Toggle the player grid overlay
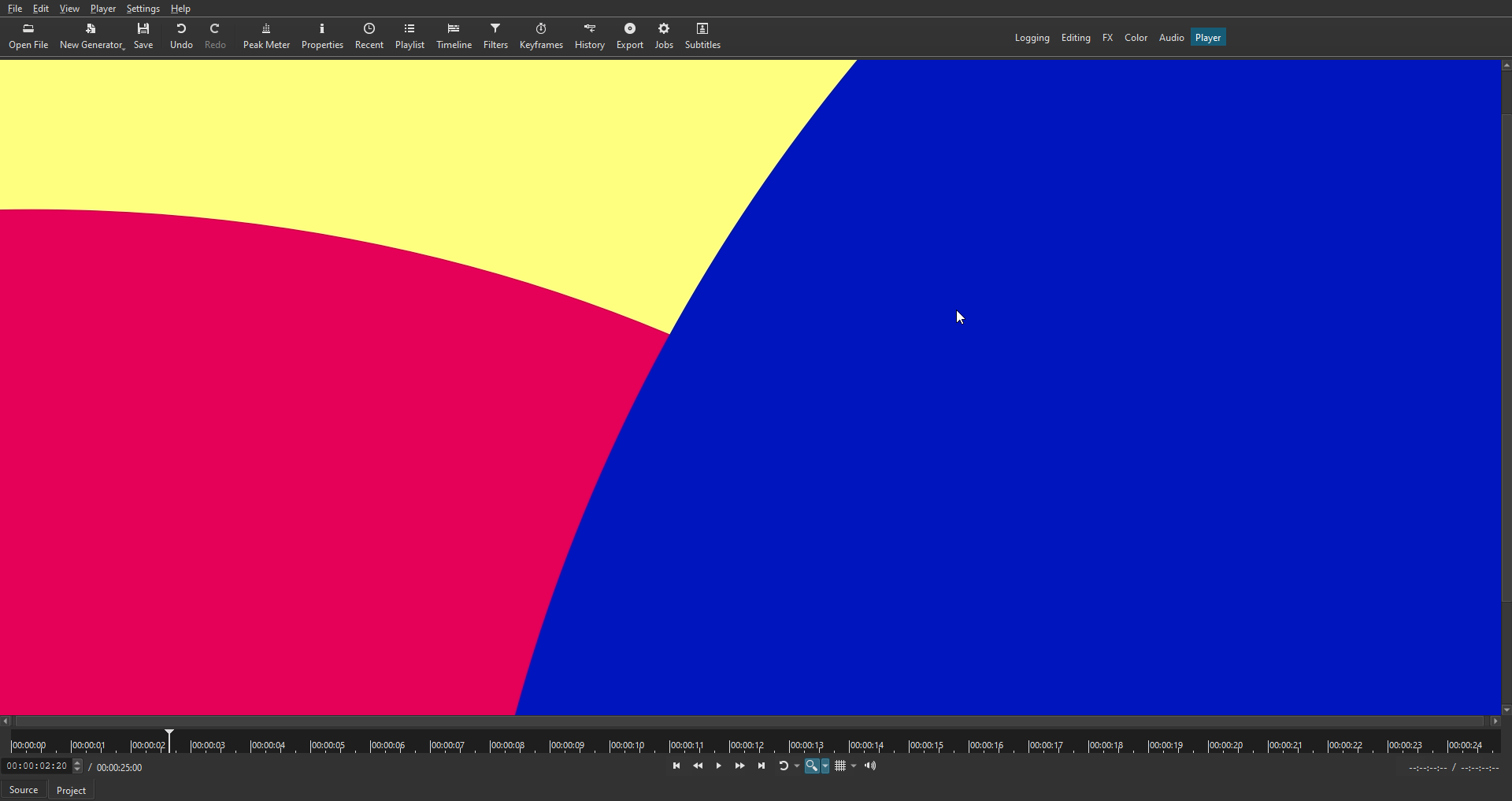1512x801 pixels. (x=840, y=766)
